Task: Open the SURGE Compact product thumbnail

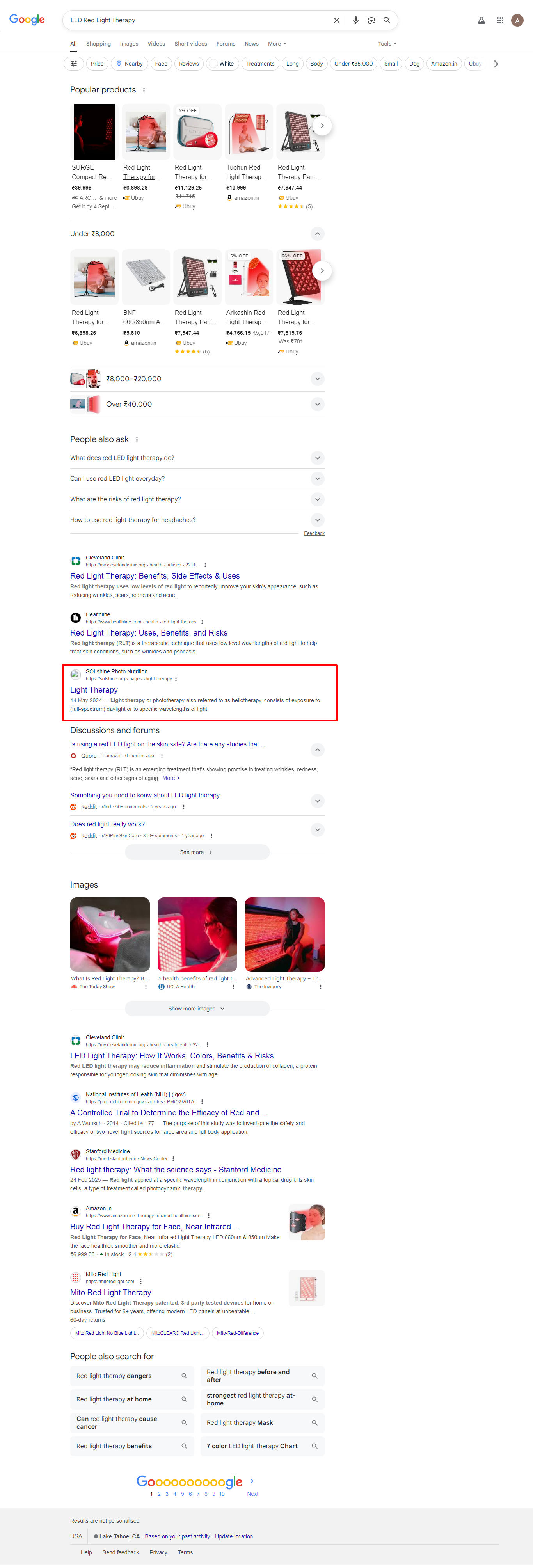Action: click(x=94, y=131)
